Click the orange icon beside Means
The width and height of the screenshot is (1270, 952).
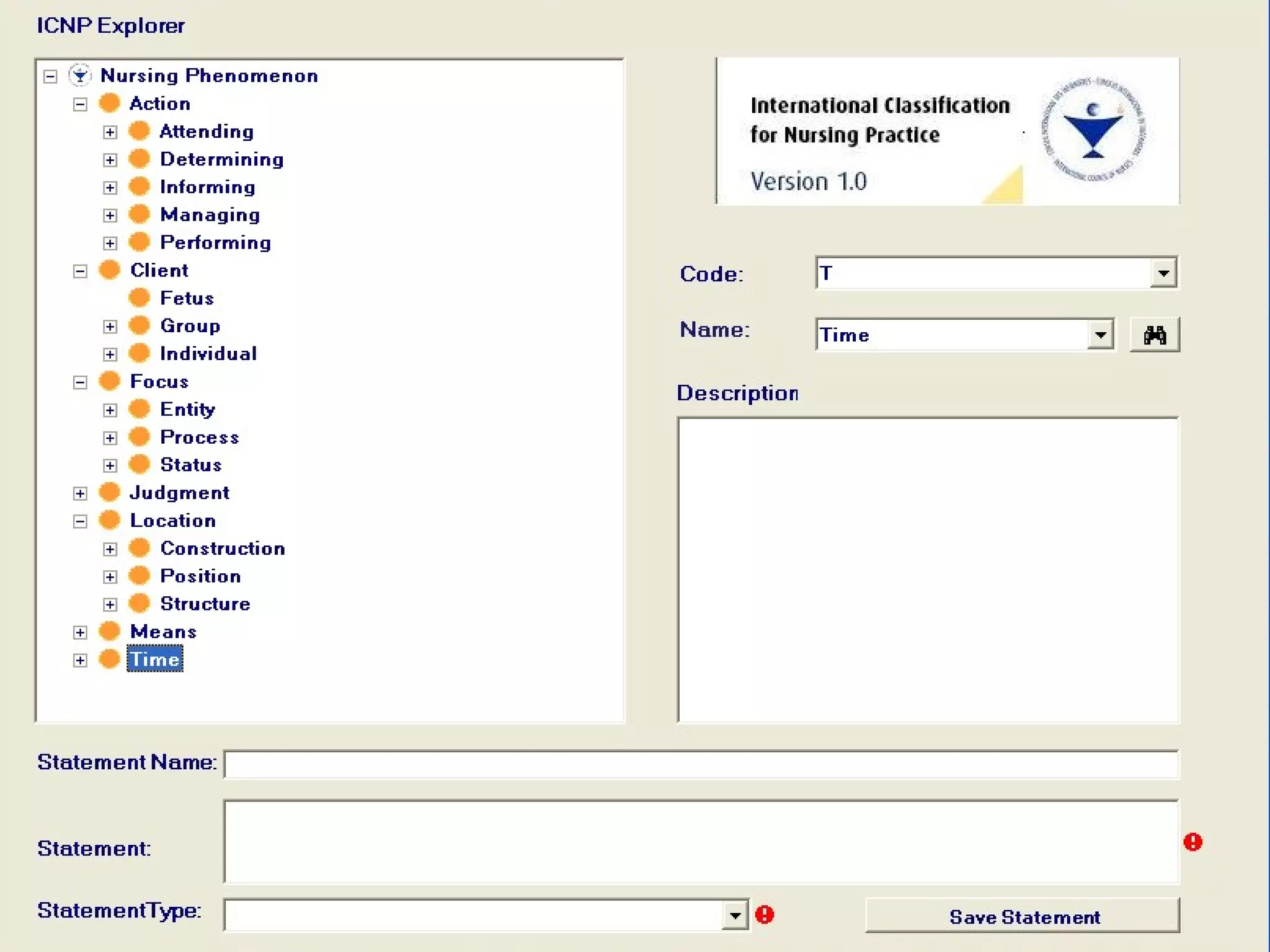(x=110, y=632)
